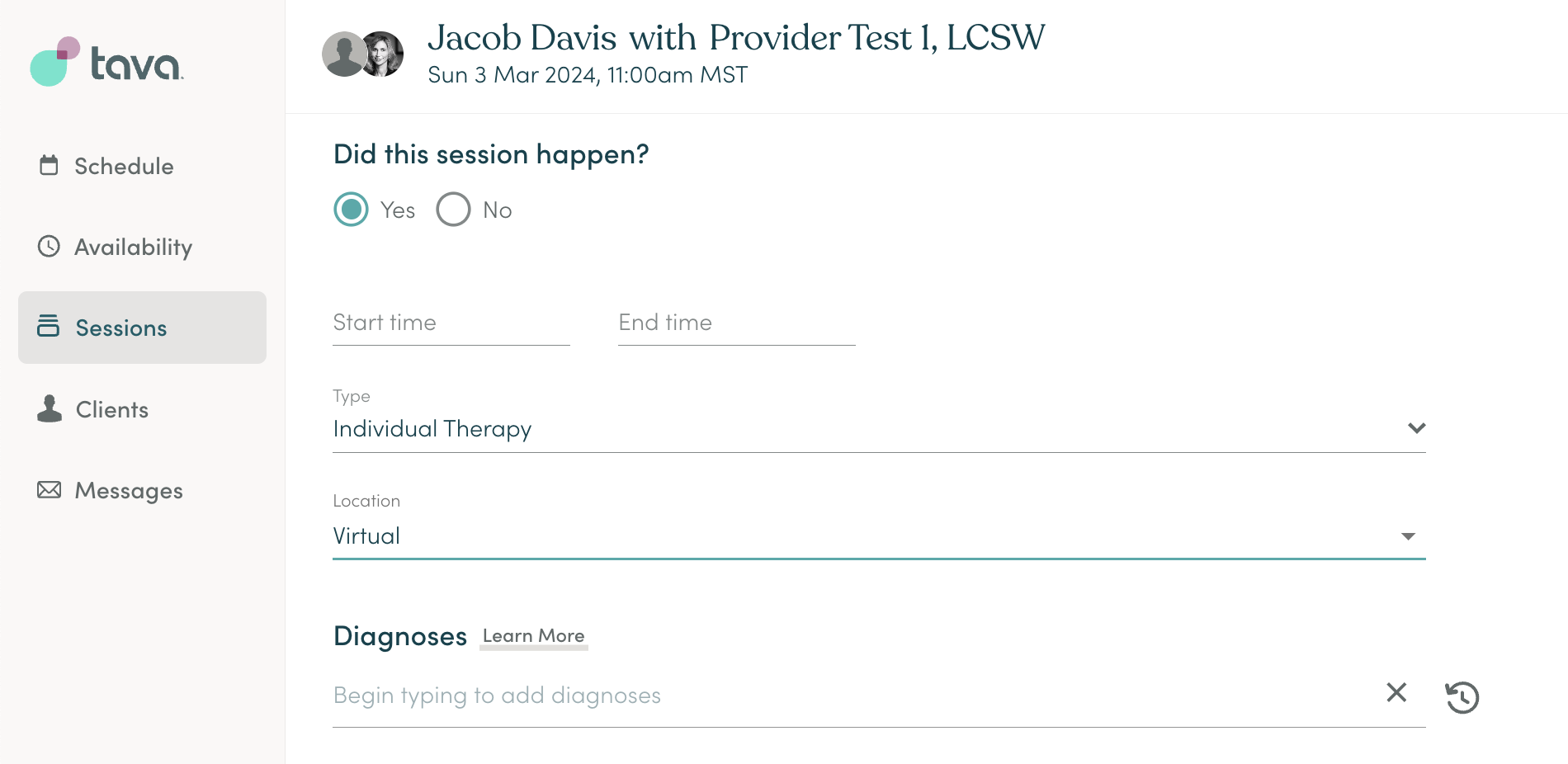The width and height of the screenshot is (1568, 764).
Task: Focus the Start time field
Action: coord(451,323)
